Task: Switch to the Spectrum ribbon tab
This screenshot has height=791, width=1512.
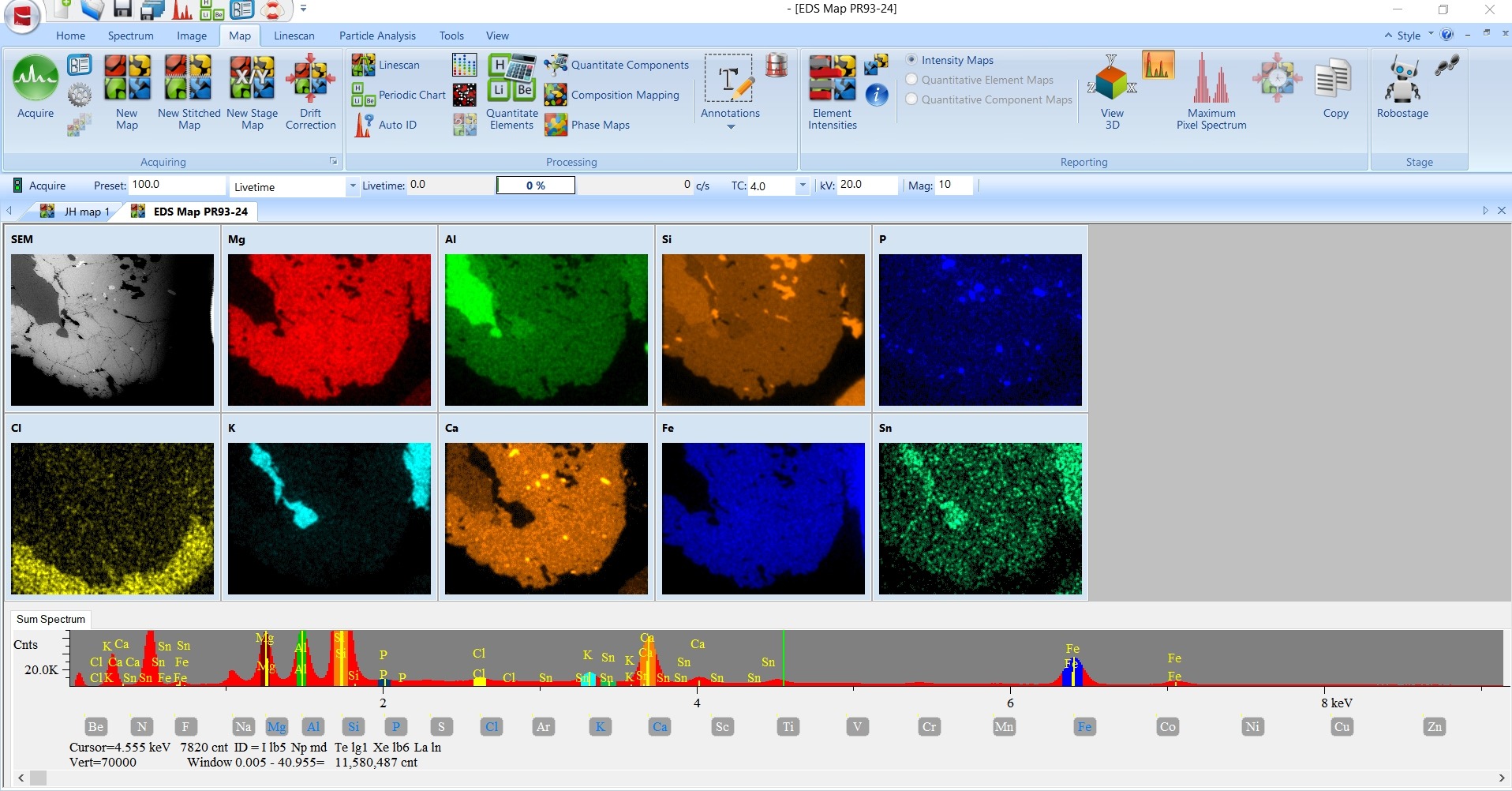Action: click(130, 36)
